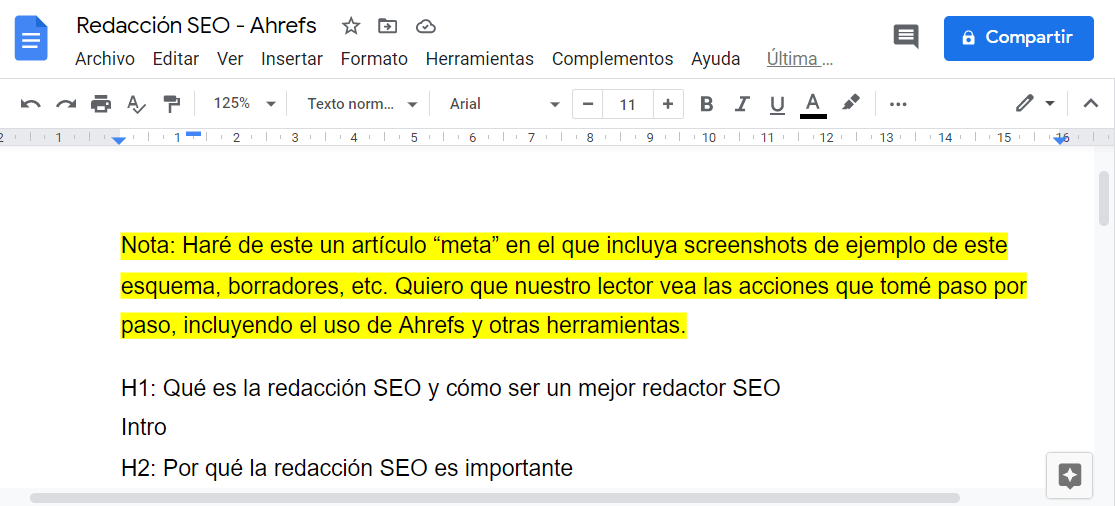Open the Arial font dropdown
The width and height of the screenshot is (1115, 506).
click(x=505, y=104)
